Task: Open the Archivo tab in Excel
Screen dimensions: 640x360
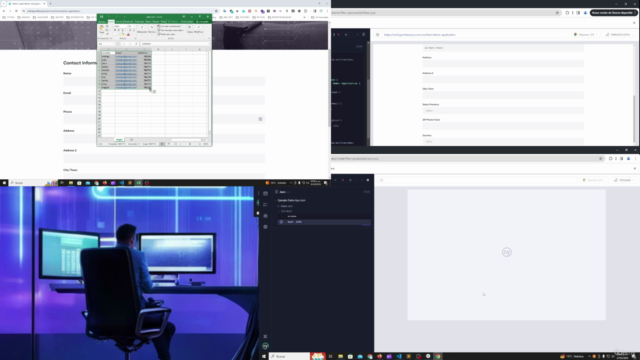Action: point(102,21)
